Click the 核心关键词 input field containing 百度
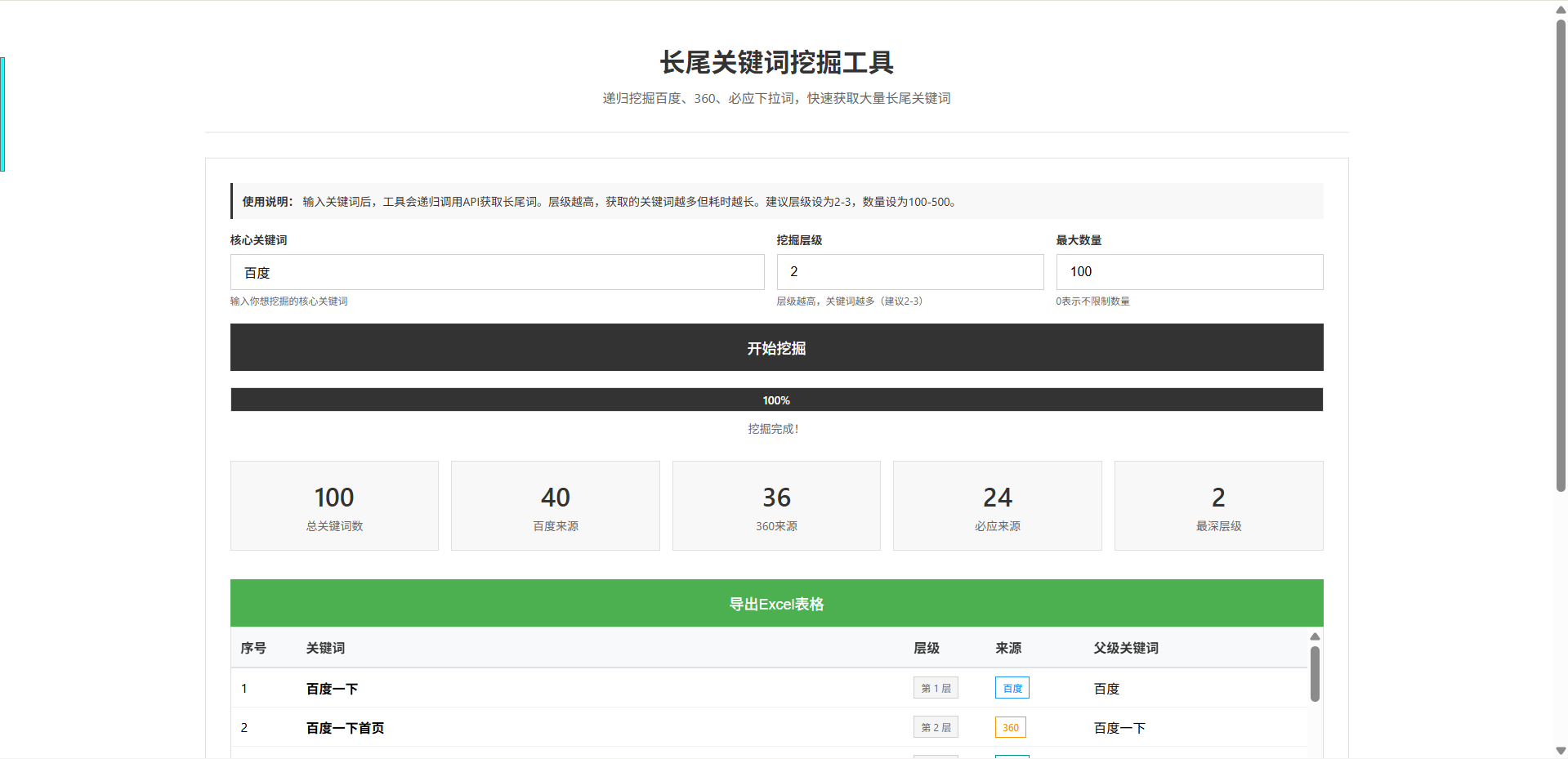Image resolution: width=1568 pixels, height=759 pixels. 497,272
